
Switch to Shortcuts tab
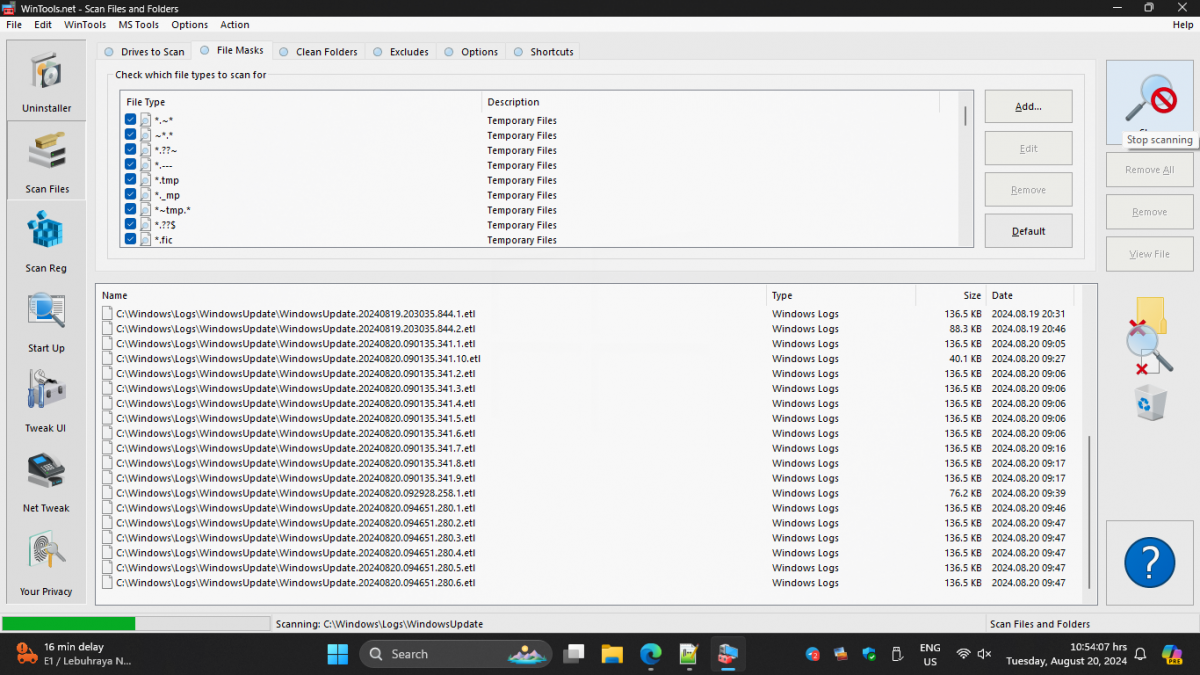[544, 52]
